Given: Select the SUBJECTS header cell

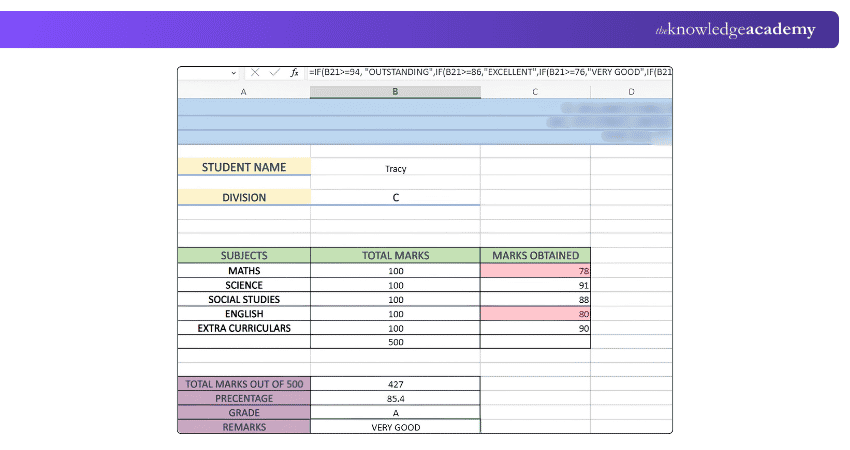Looking at the screenshot, I should point(244,255).
